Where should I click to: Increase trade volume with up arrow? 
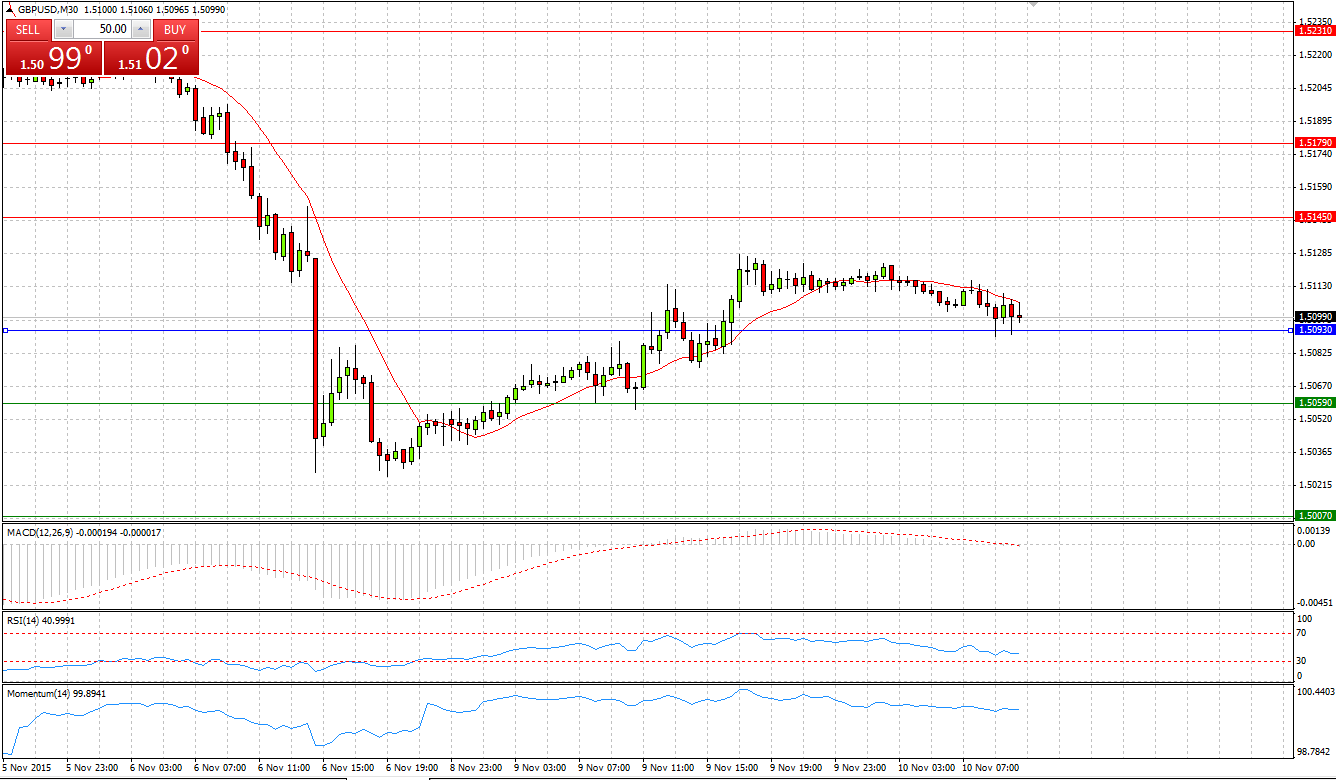141,29
